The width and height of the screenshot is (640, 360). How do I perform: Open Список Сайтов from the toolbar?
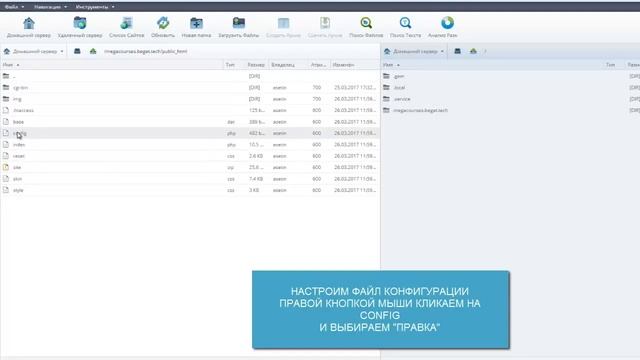click(x=127, y=27)
